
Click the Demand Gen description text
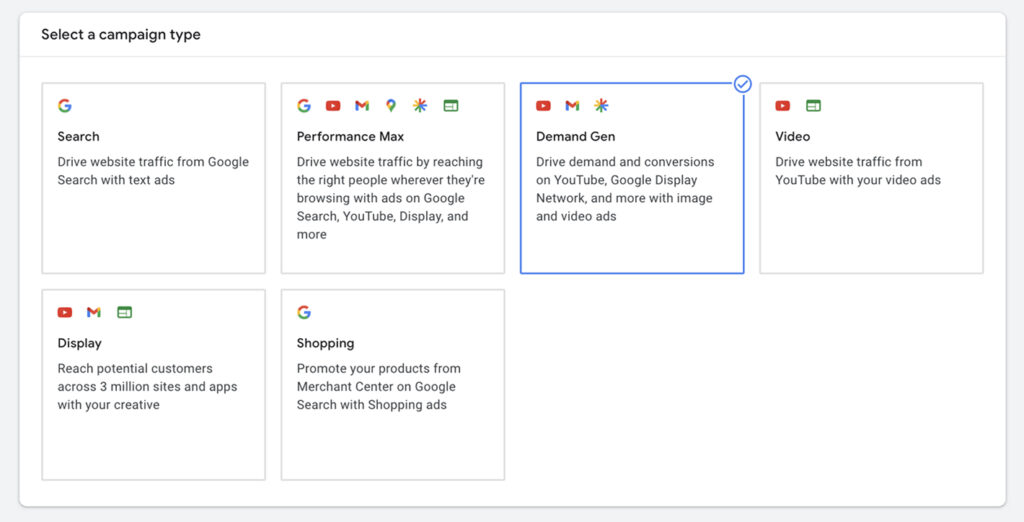[624, 189]
